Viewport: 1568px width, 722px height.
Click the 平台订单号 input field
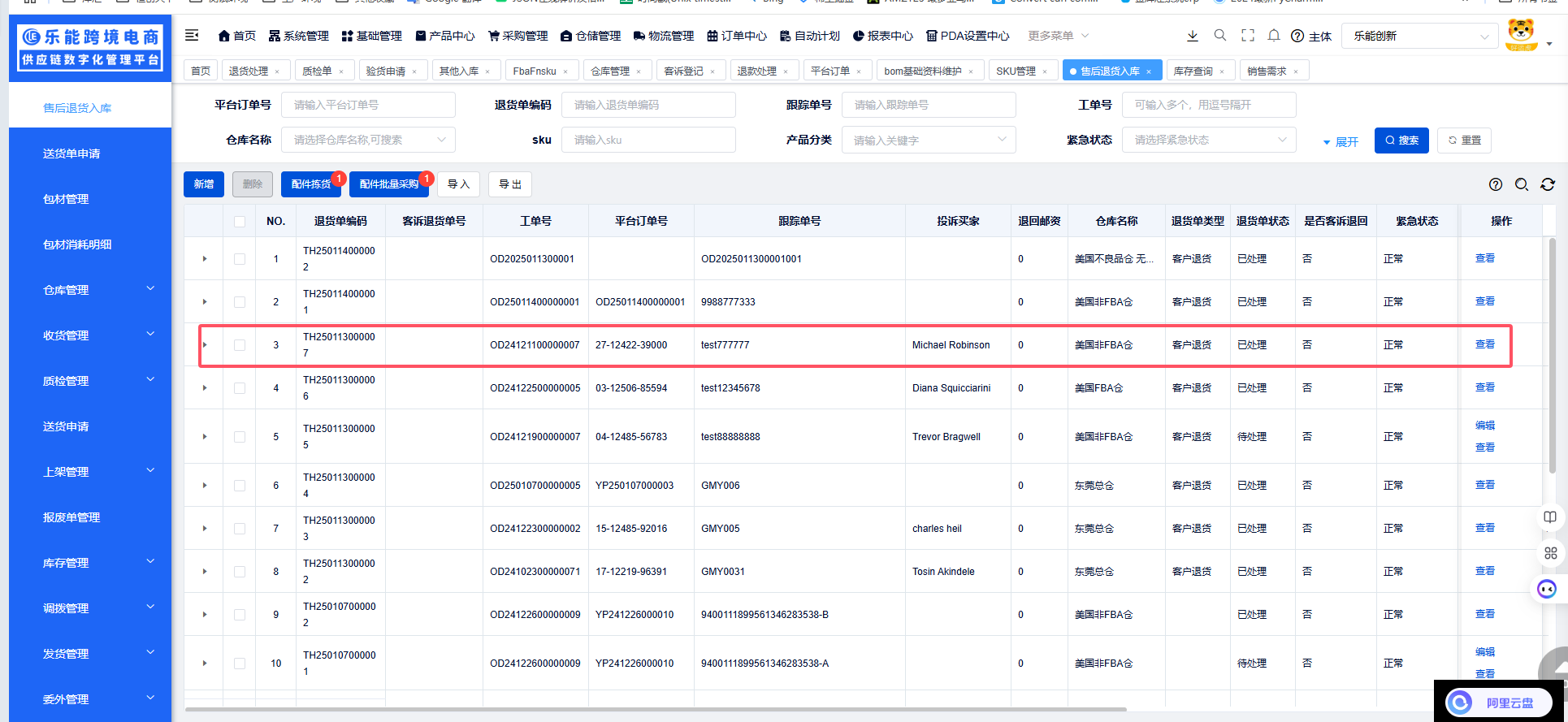tap(368, 105)
